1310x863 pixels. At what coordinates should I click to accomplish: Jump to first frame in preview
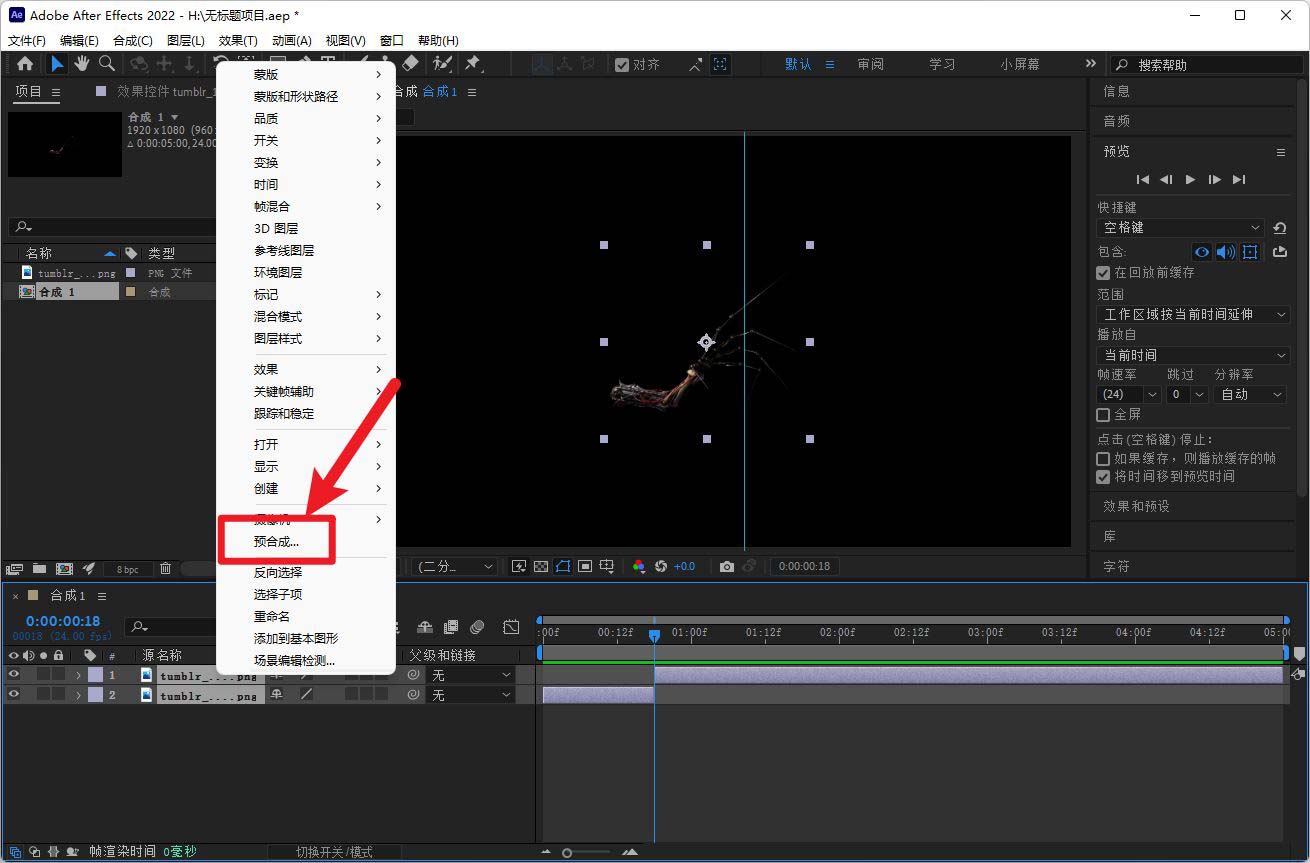tap(1142, 180)
